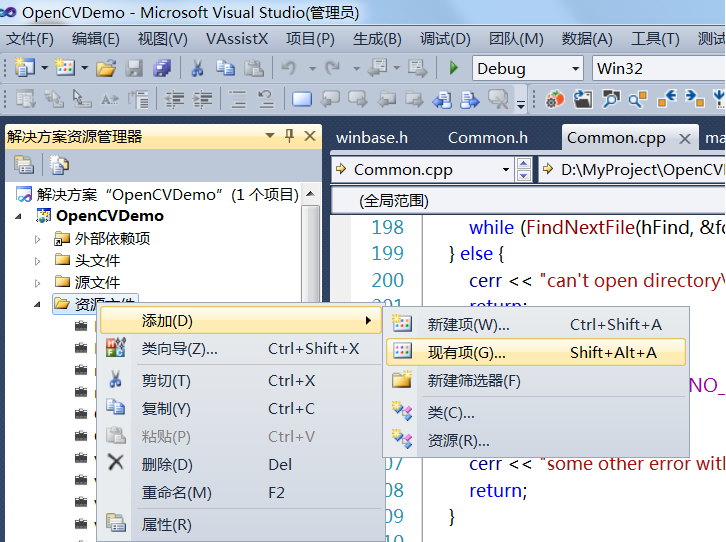Select 删除(D) in the context menu

241,464
